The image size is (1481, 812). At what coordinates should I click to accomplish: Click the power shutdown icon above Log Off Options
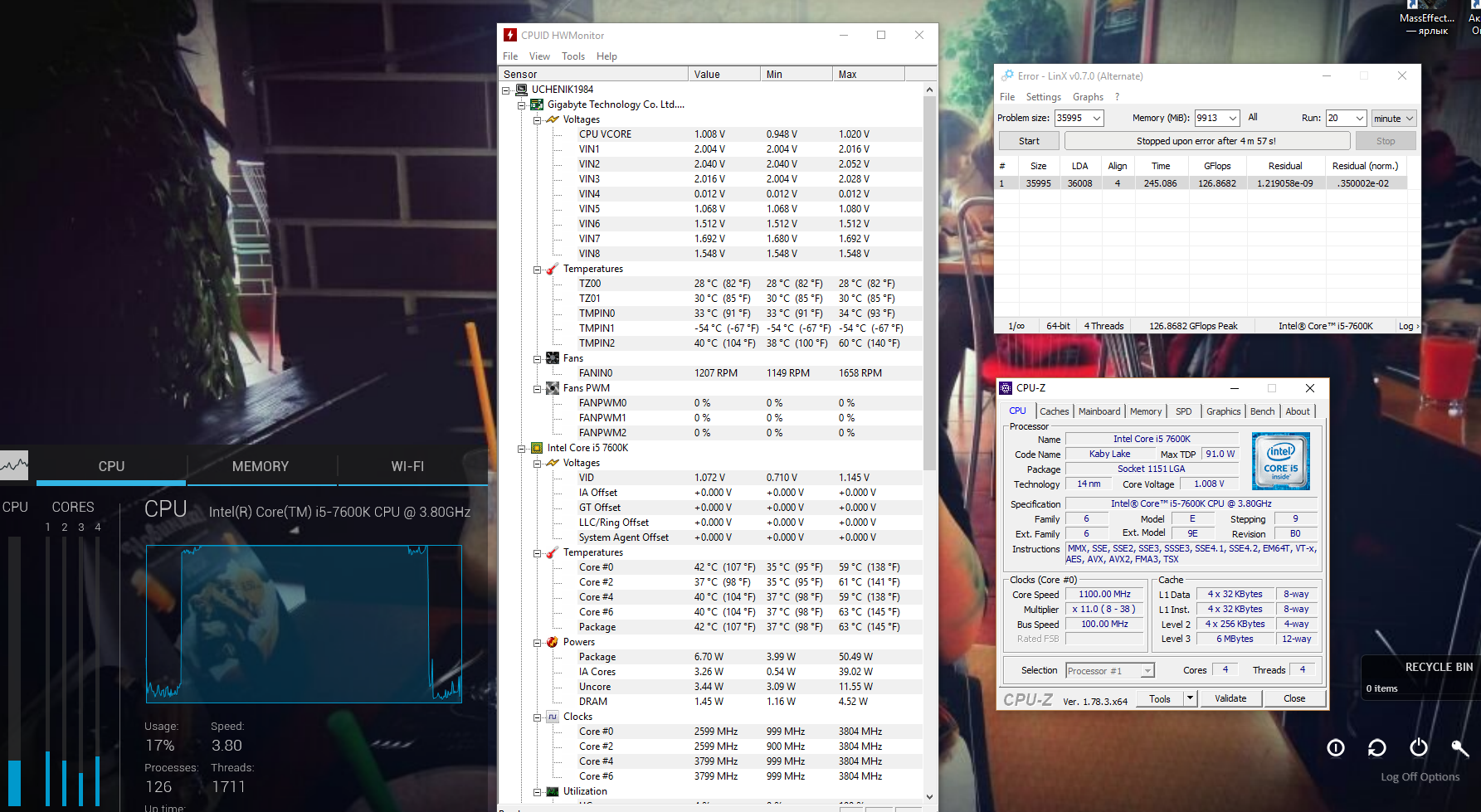tap(1419, 747)
